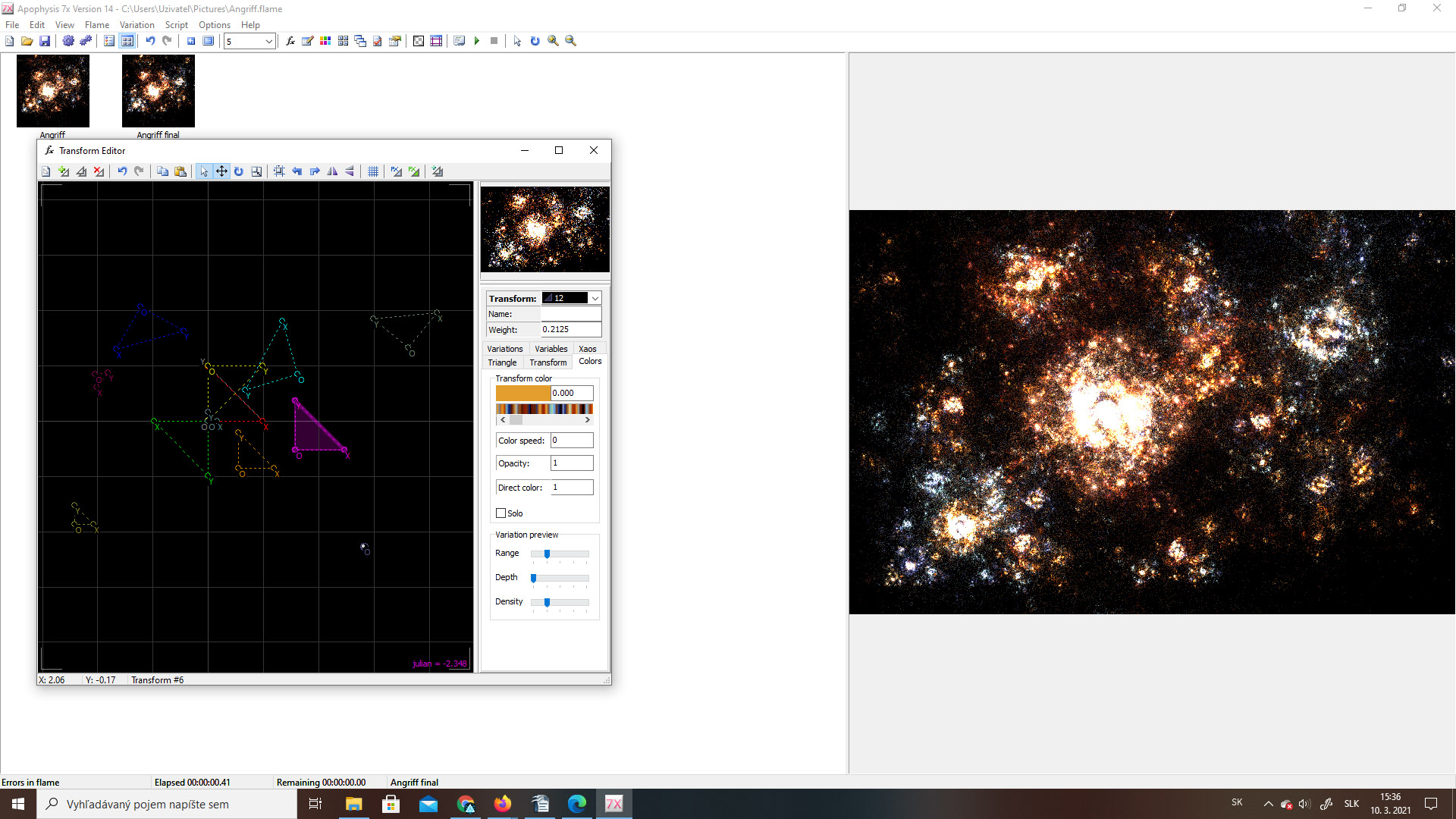Toggle show guidelines filmstrip icon
1456x819 pixels.
436,41
